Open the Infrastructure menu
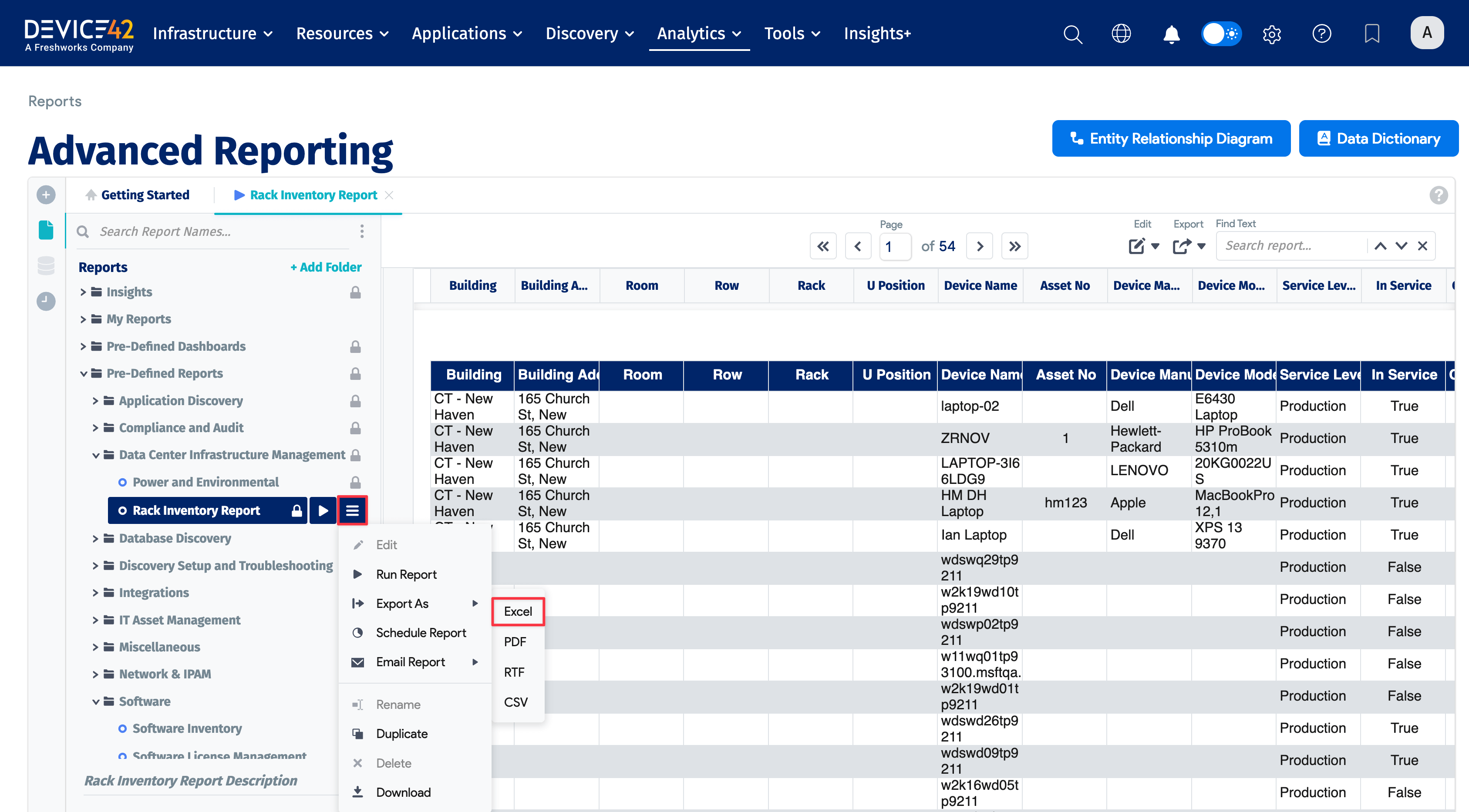The width and height of the screenshot is (1469, 812). click(x=213, y=34)
